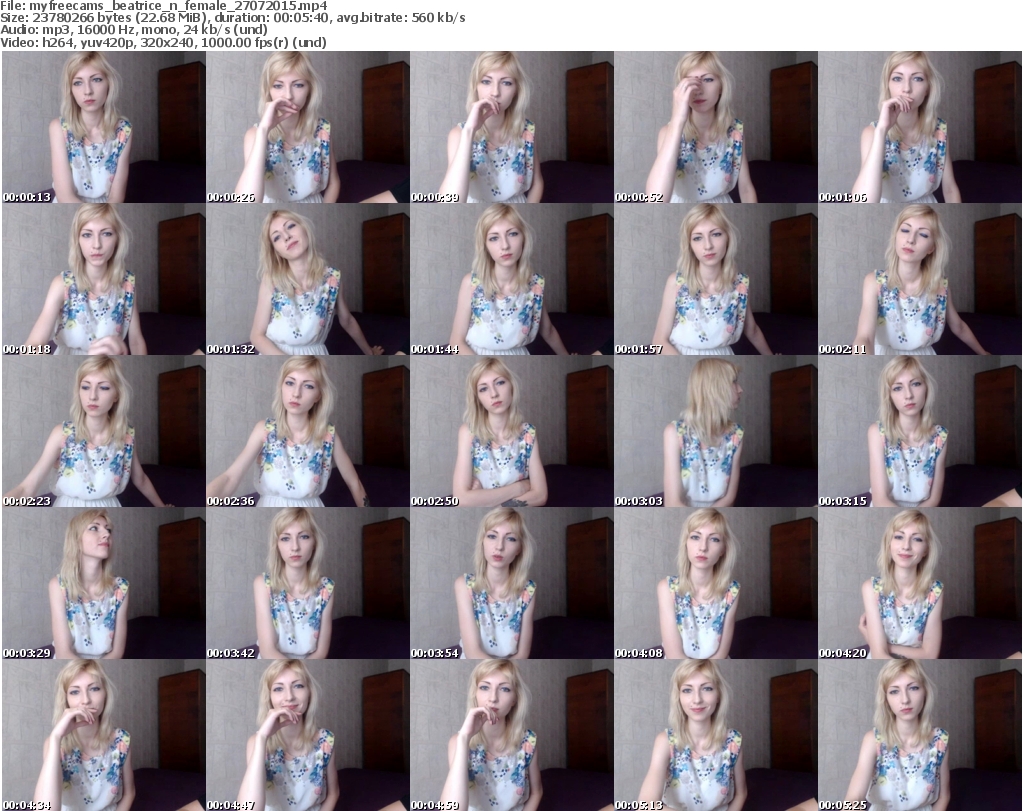Image resolution: width=1024 pixels, height=811 pixels.
Task: Select the thumbnail frame at 00:02:36
Action: (x=308, y=432)
